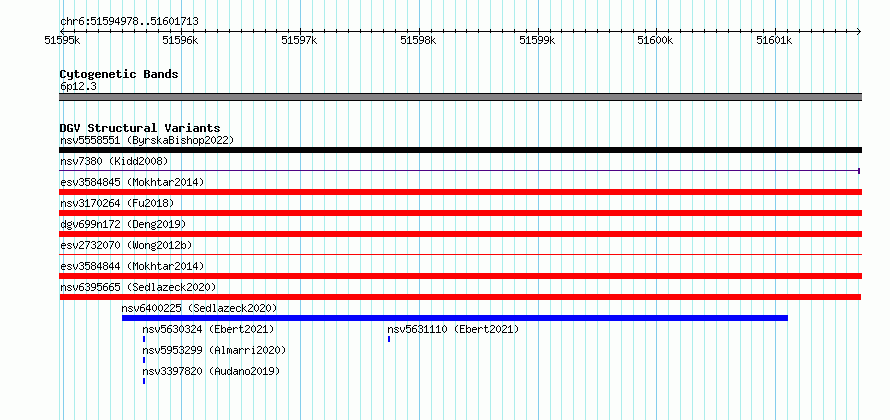Select the black nsv5558551 variant bar
Screen dimensions: 890x420
click(460, 150)
